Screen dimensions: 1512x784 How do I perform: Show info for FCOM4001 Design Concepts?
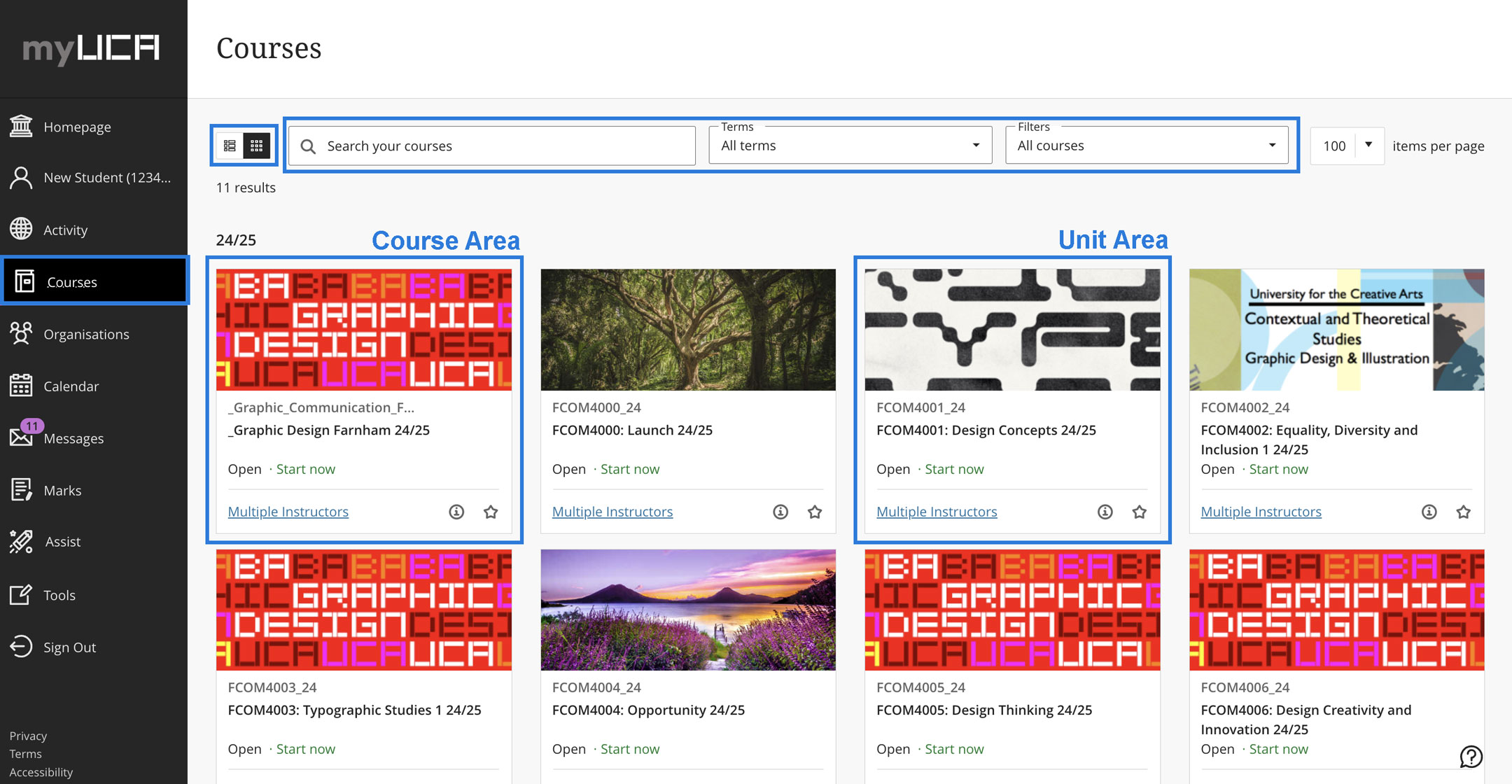1105,512
